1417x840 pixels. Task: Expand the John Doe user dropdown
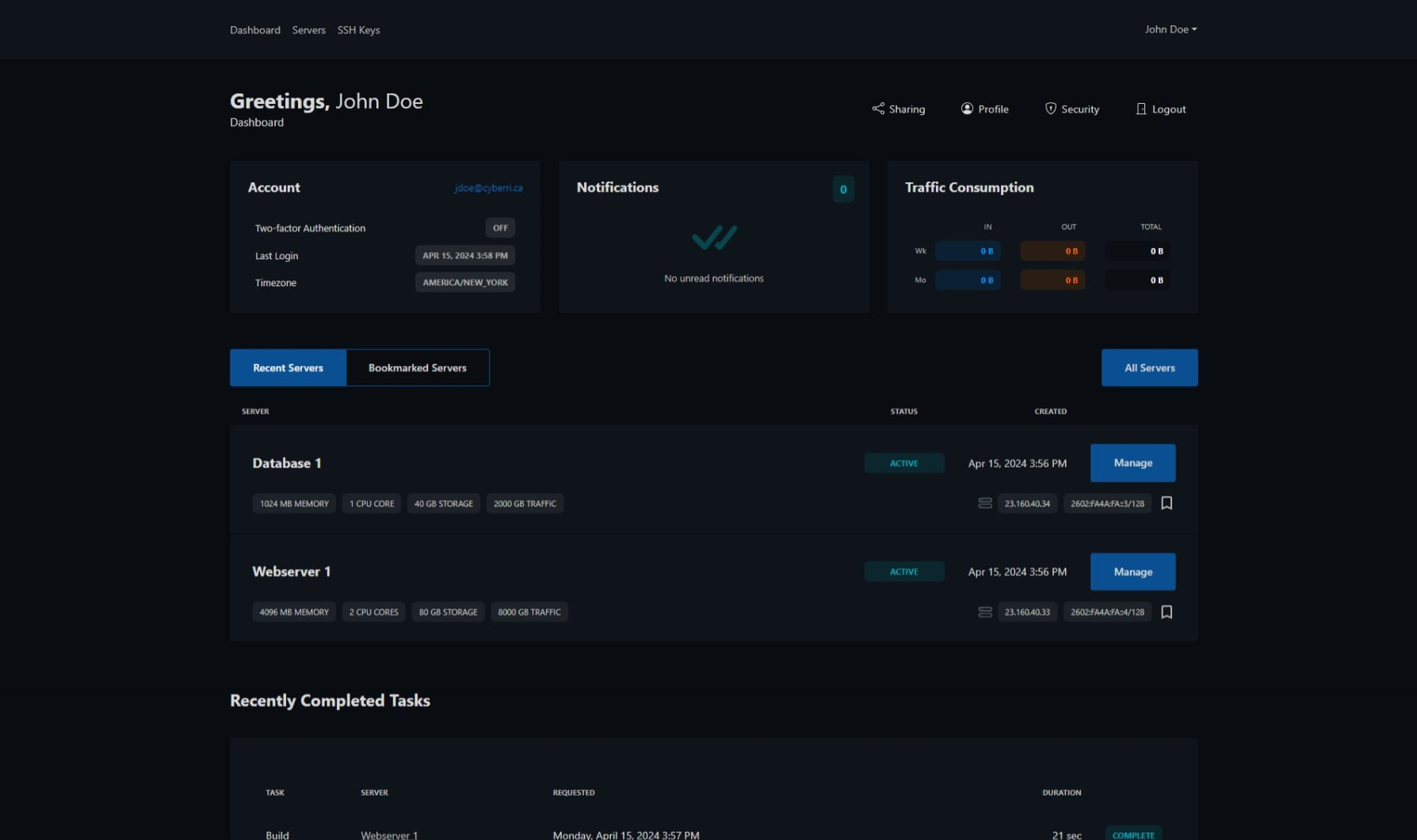[x=1170, y=29]
